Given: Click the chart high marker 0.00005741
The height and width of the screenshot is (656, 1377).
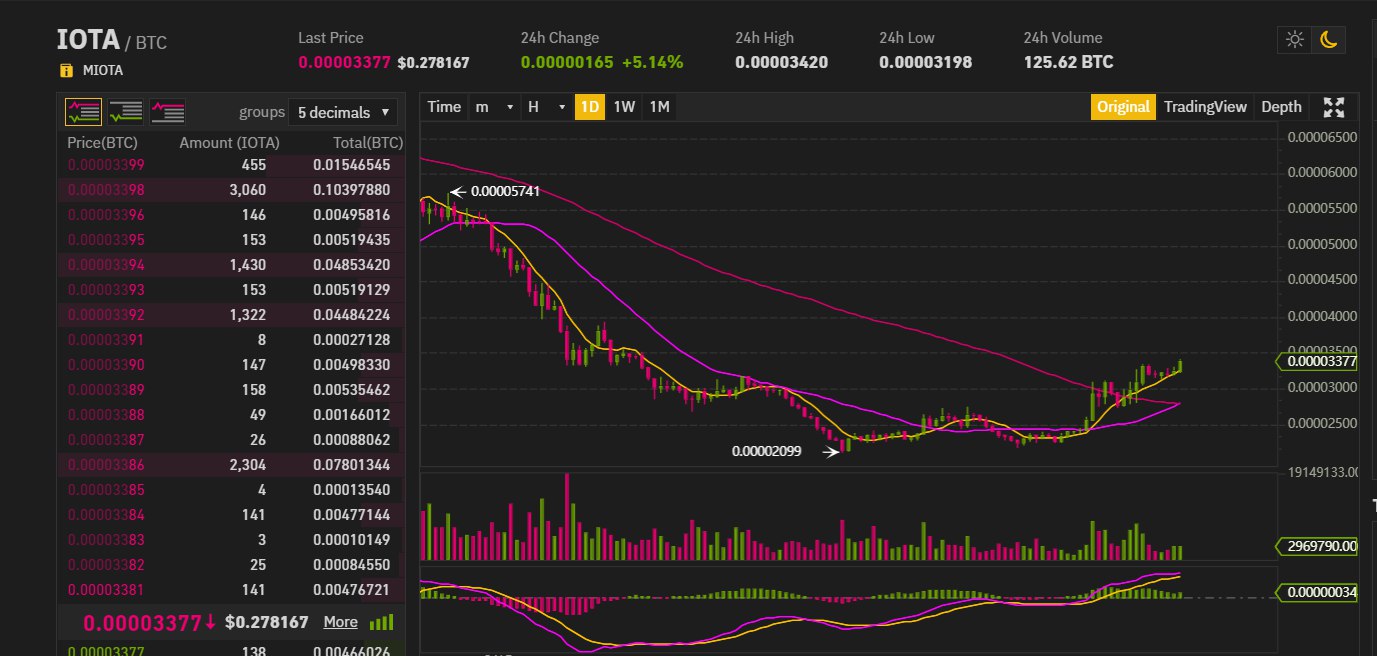Looking at the screenshot, I should tap(505, 191).
